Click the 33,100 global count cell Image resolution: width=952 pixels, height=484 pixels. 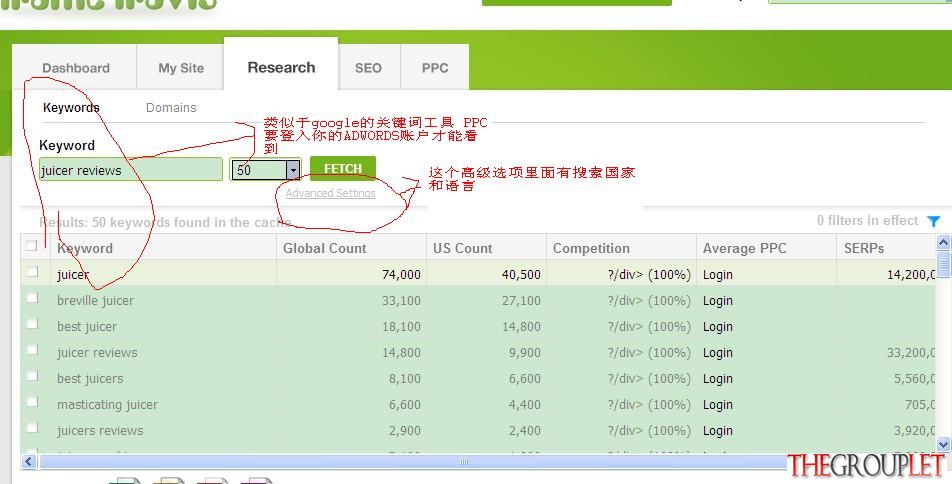(x=401, y=301)
